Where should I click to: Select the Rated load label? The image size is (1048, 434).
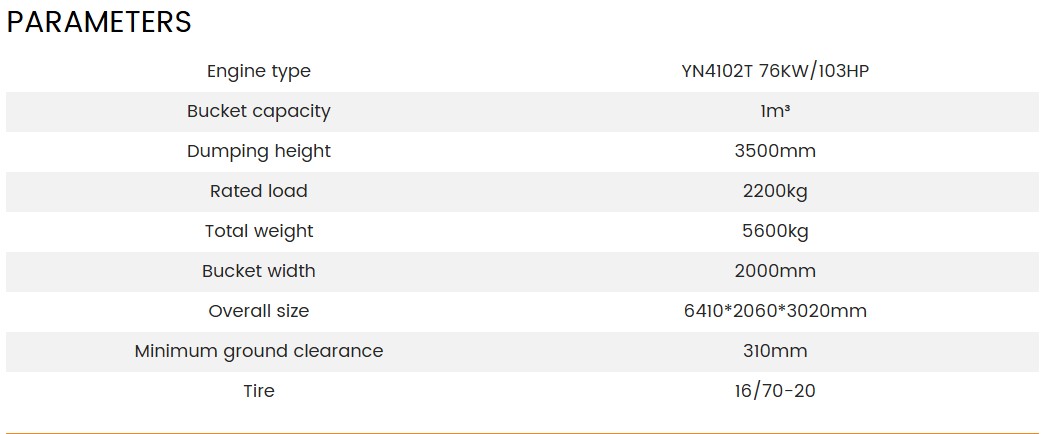[259, 191]
